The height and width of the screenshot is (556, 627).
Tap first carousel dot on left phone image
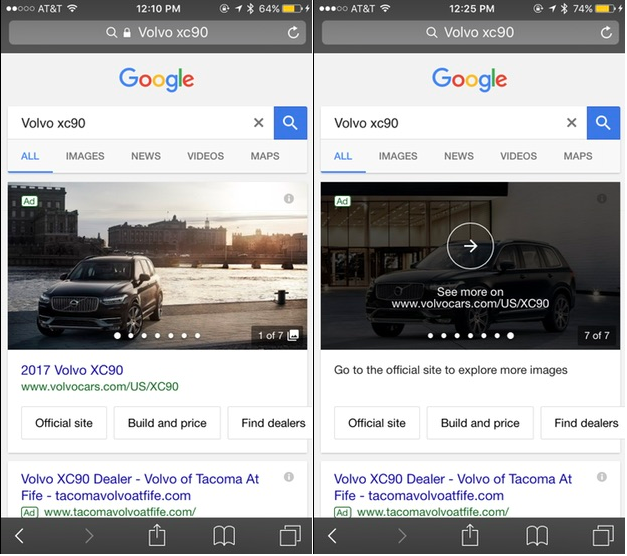117,336
